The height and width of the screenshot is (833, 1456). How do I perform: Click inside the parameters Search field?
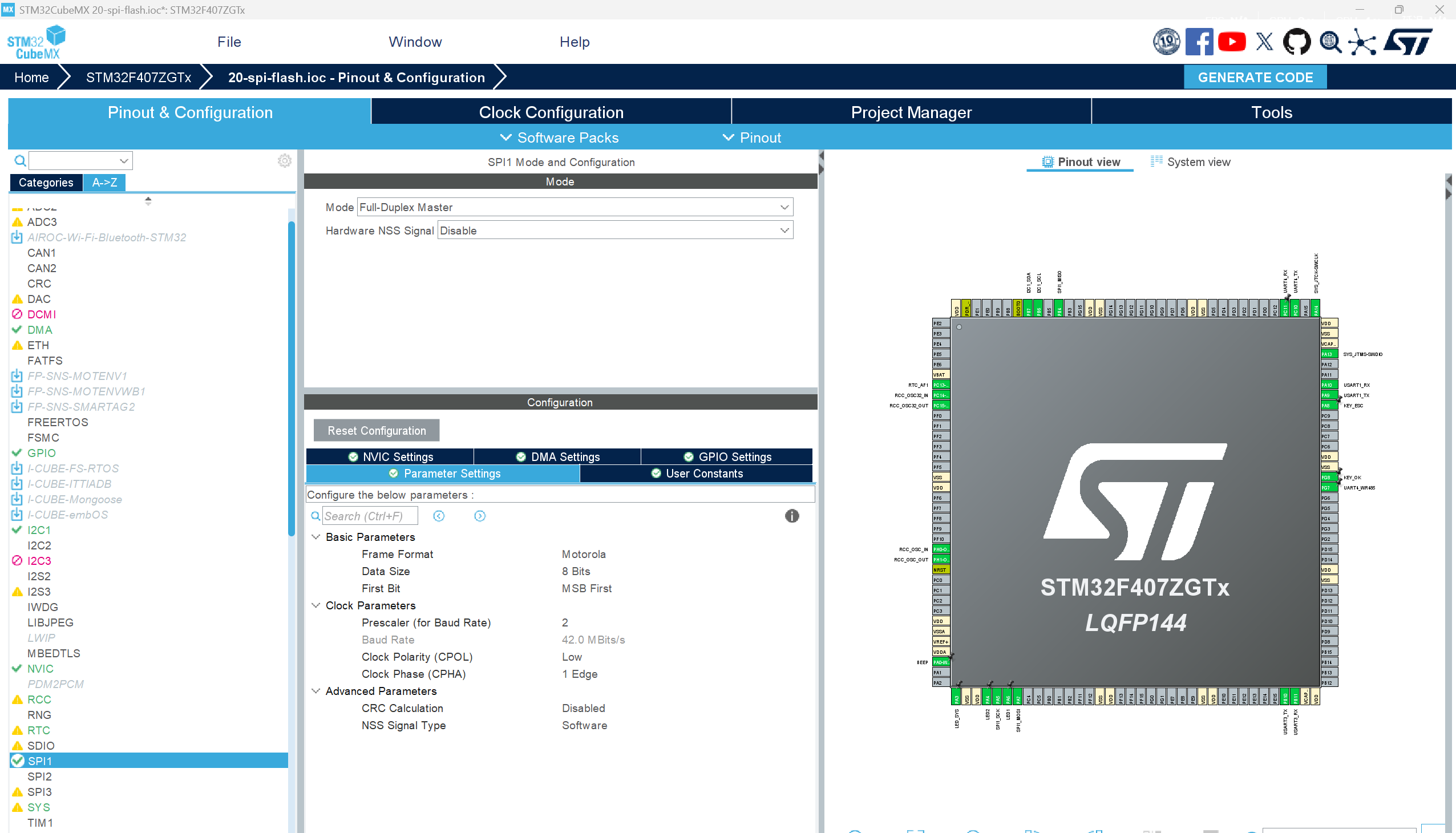pyautogui.click(x=369, y=515)
